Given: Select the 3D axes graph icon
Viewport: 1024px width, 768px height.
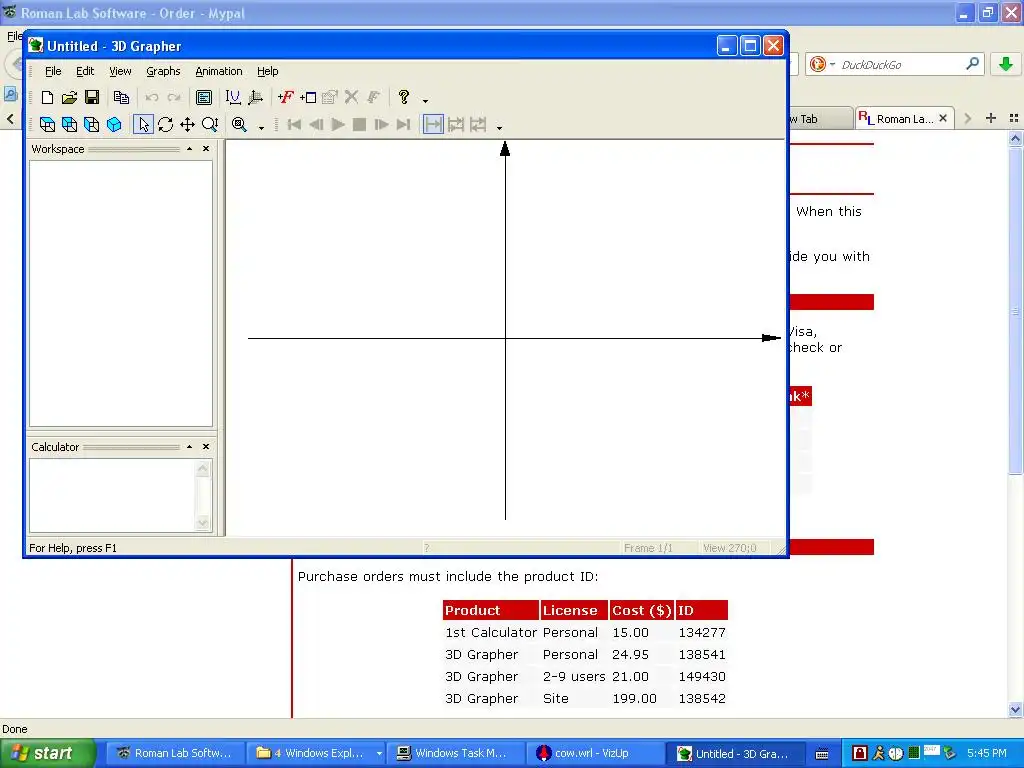Looking at the screenshot, I should point(255,97).
